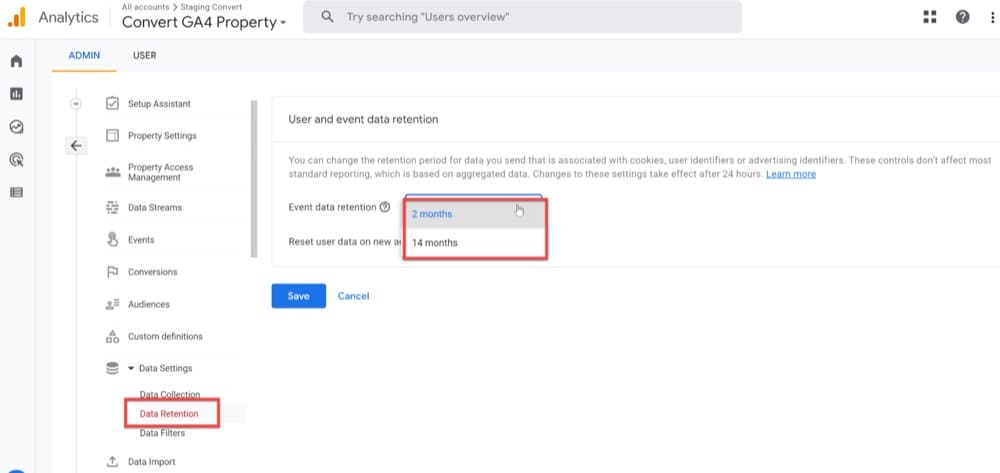
Task: Click the Conversions flag icon
Action: 112,272
